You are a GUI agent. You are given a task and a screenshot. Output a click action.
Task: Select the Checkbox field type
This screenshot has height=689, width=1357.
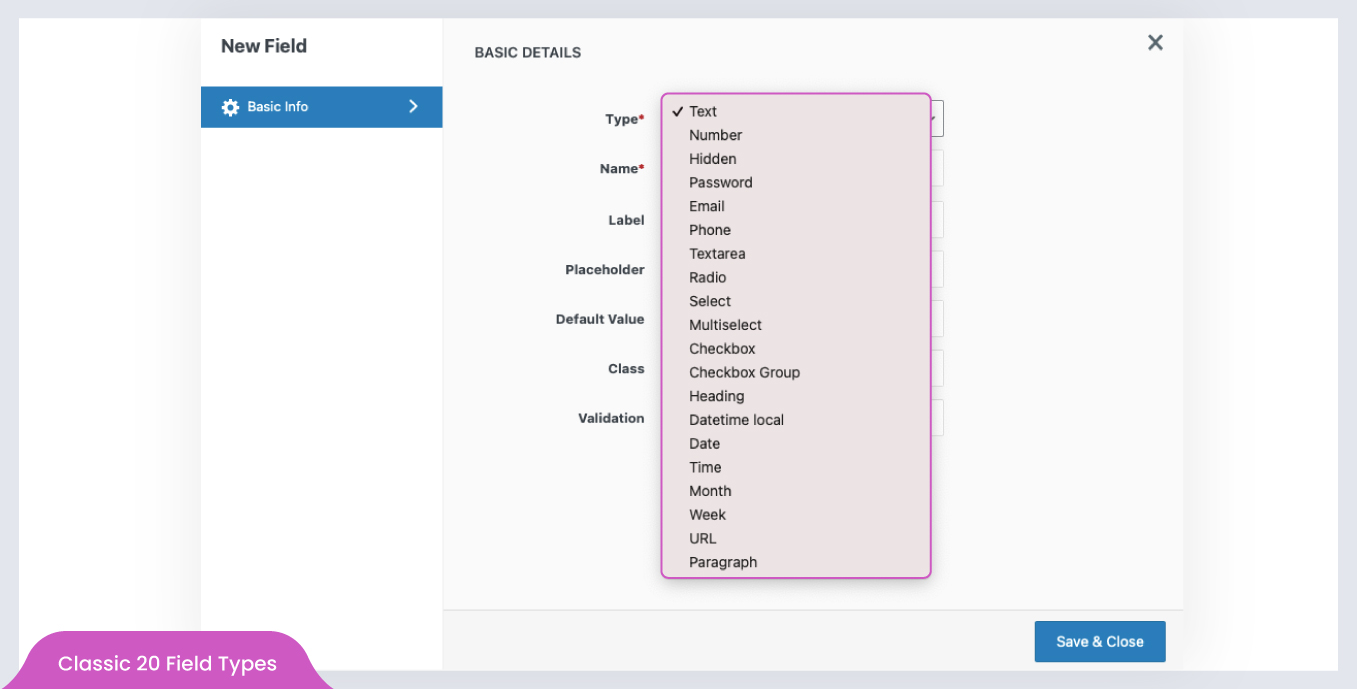722,348
